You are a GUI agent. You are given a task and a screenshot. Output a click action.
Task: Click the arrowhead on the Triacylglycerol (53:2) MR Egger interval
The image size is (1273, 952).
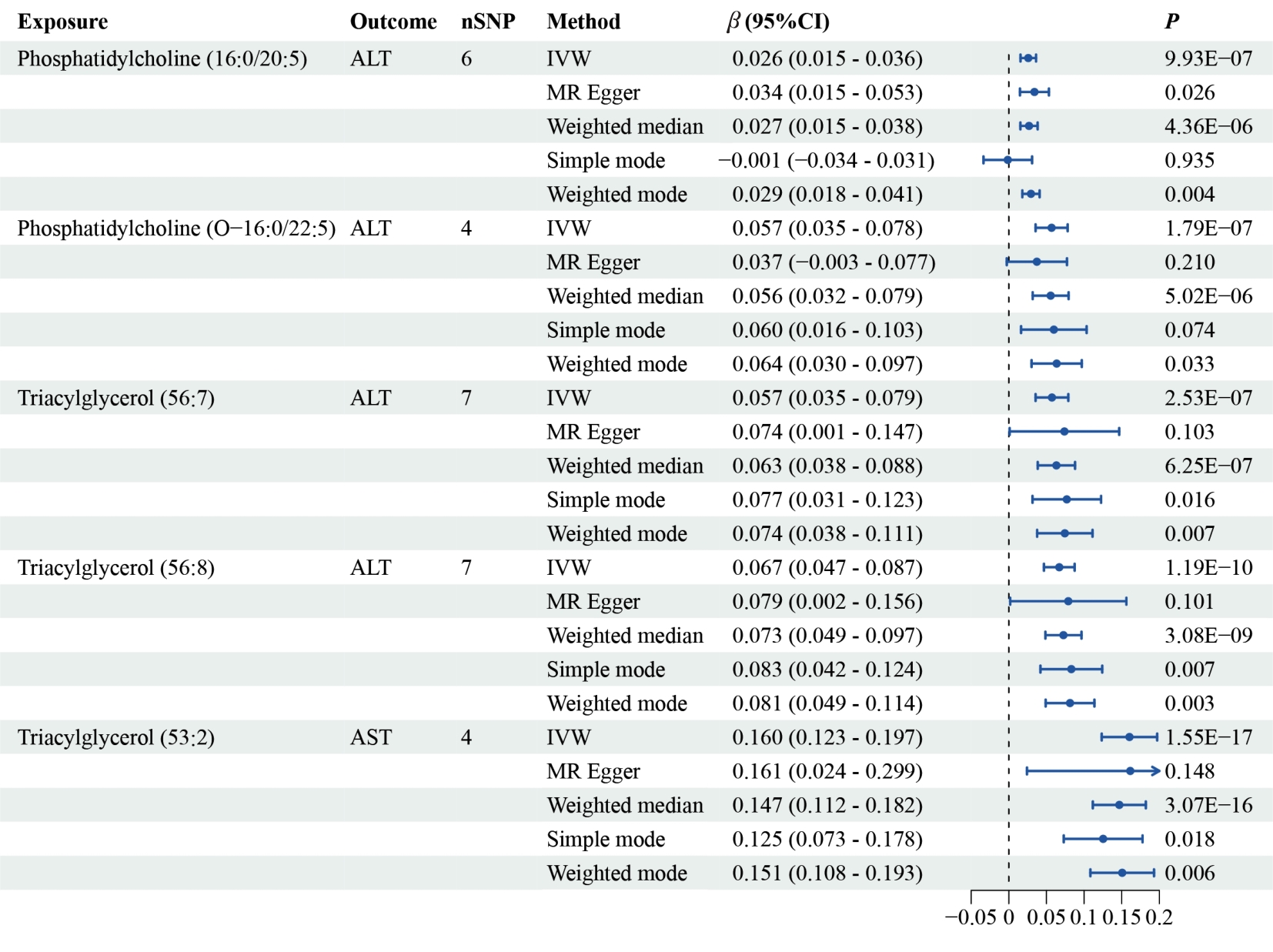(1155, 771)
